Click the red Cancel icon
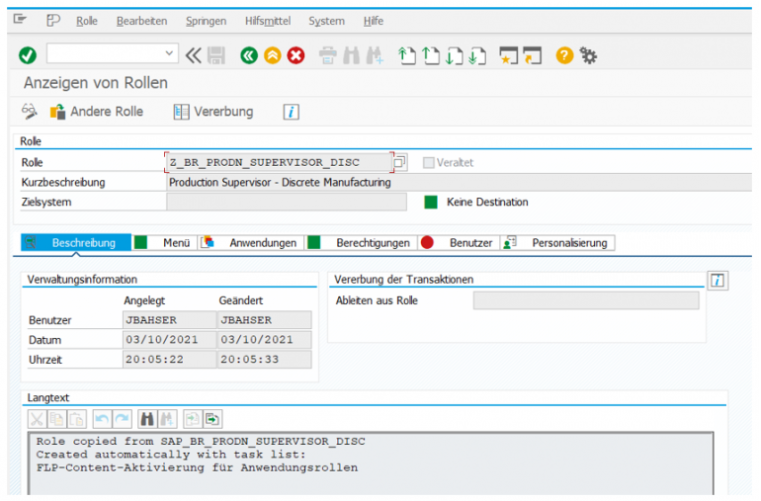The width and height of the screenshot is (761, 501). click(295, 55)
